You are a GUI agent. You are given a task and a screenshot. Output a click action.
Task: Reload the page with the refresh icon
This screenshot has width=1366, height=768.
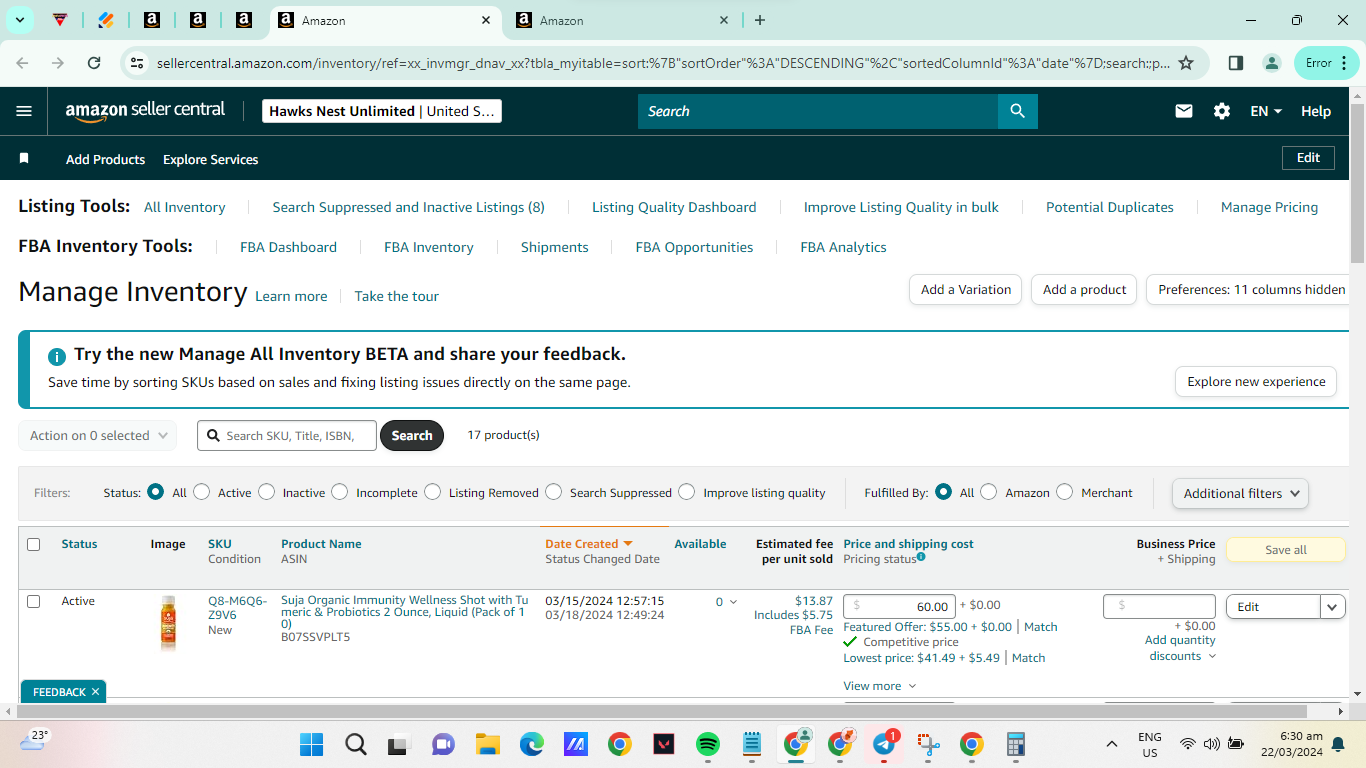pyautogui.click(x=94, y=63)
